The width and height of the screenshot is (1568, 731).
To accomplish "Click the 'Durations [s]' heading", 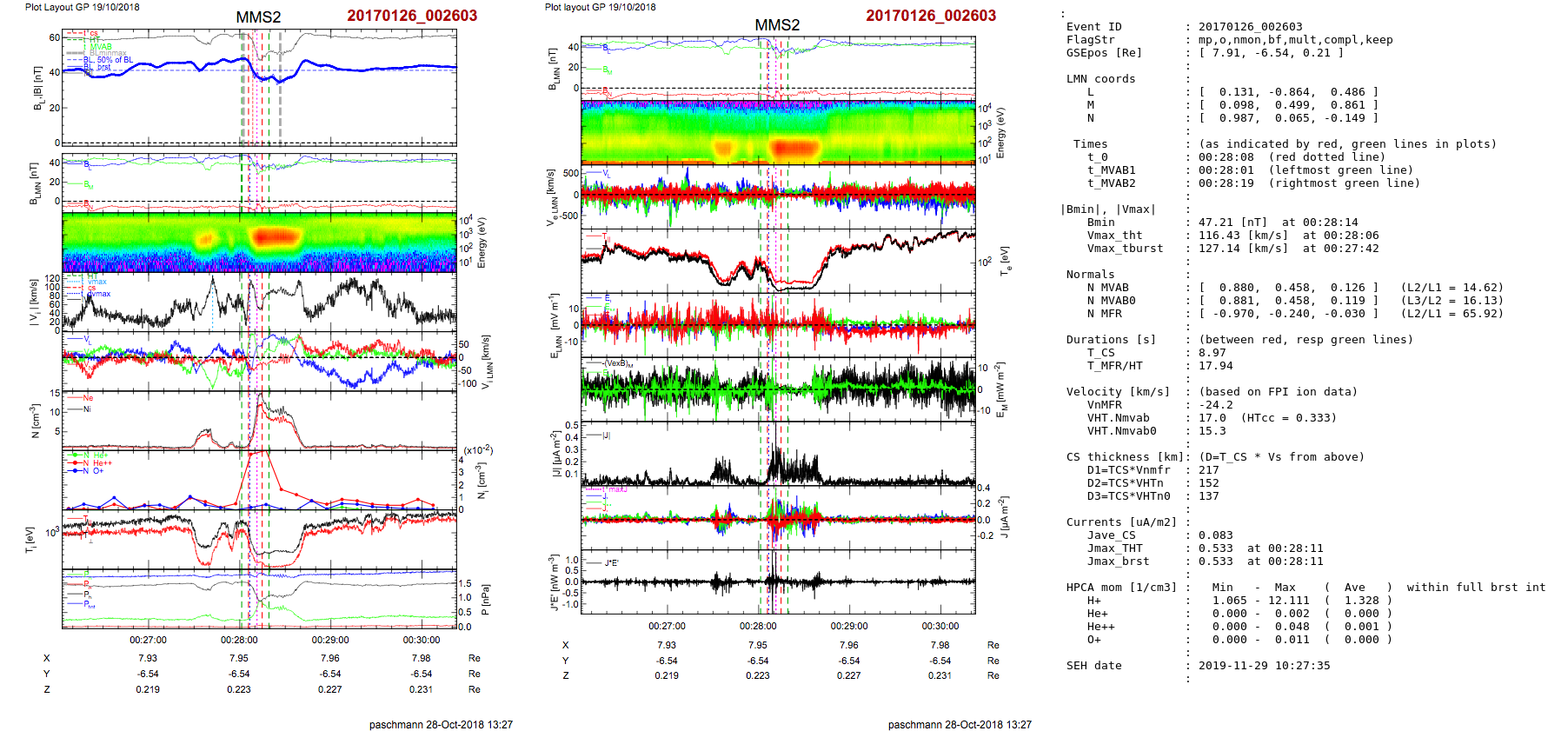I will [x=1111, y=340].
